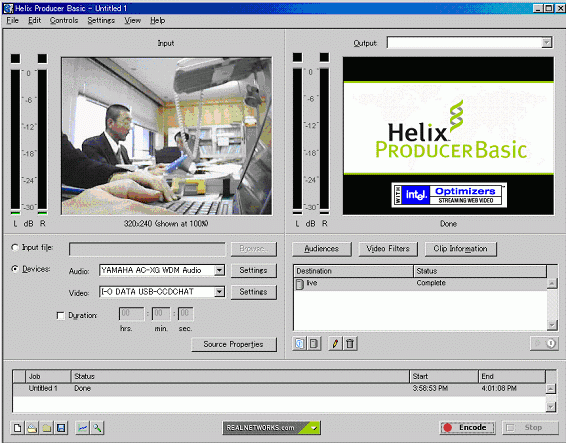Click the red Encode button
This screenshot has width=566, height=443.
[468, 427]
